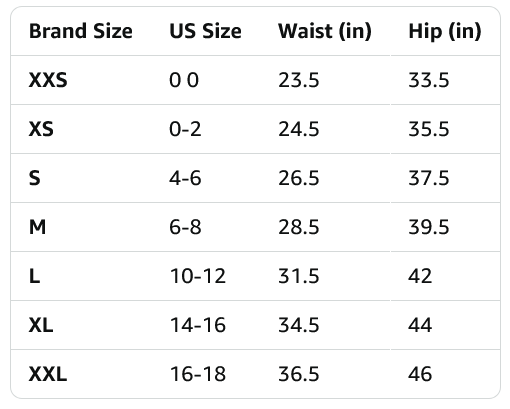Click the Brand Size column header
The image size is (510, 409).
[x=81, y=31]
